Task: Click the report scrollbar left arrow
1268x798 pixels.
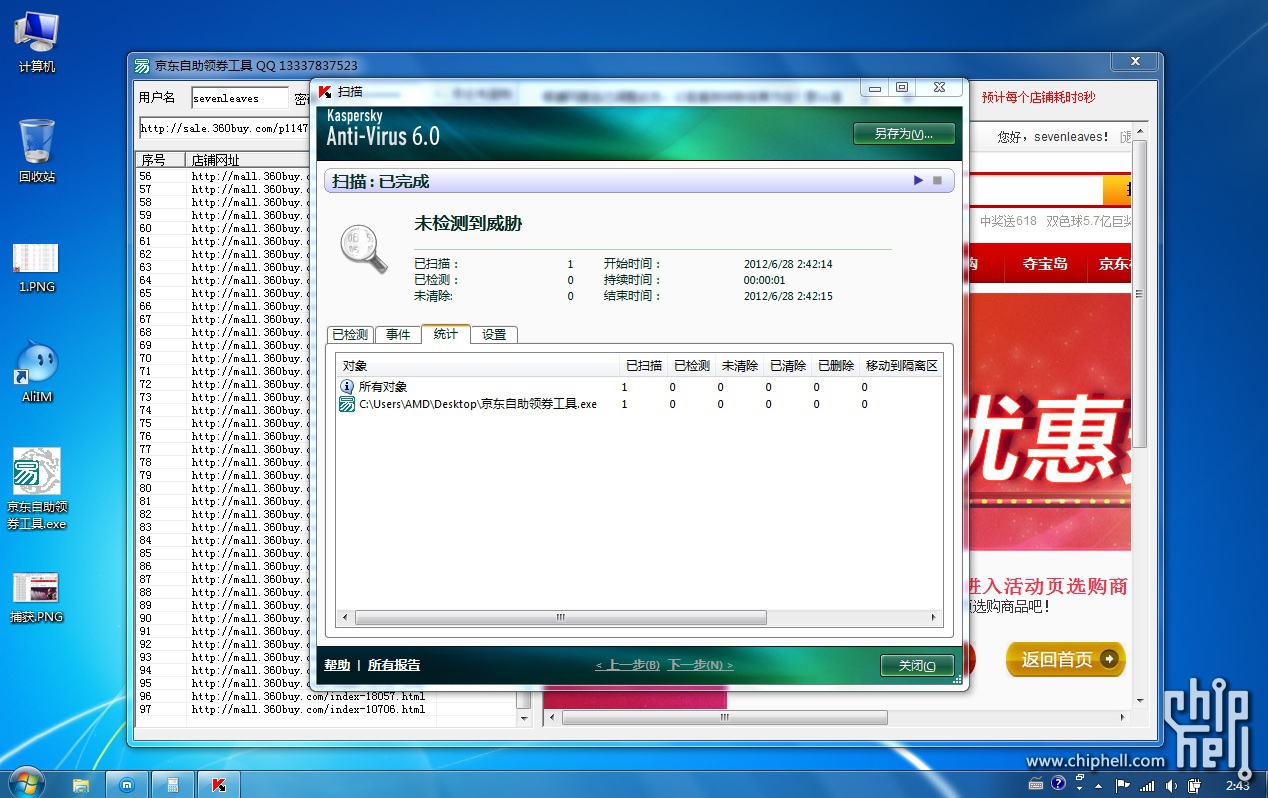Action: [x=345, y=618]
